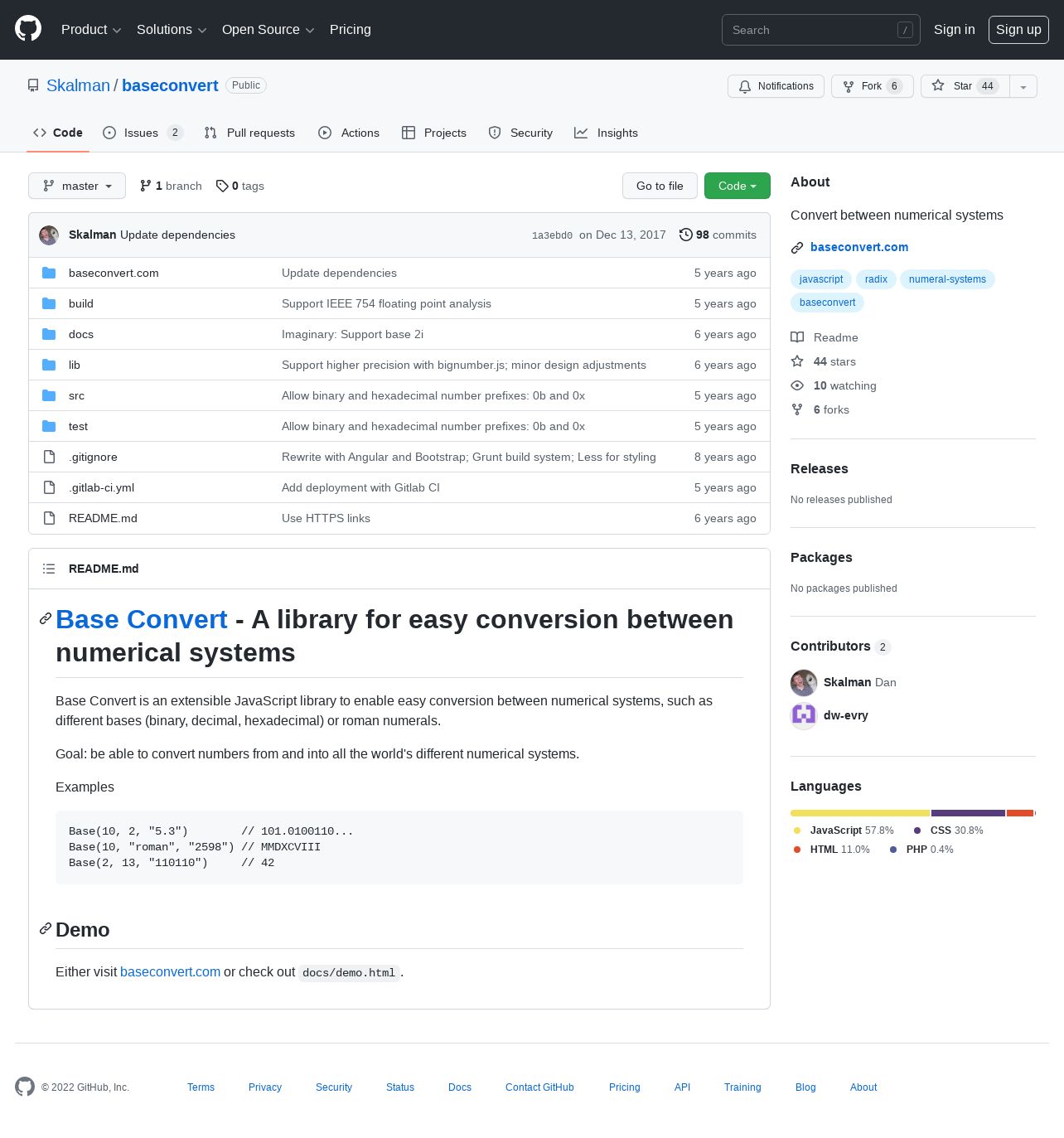This screenshot has height=1138, width=1064.
Task: Switch to the Projects tab
Action: pos(434,133)
